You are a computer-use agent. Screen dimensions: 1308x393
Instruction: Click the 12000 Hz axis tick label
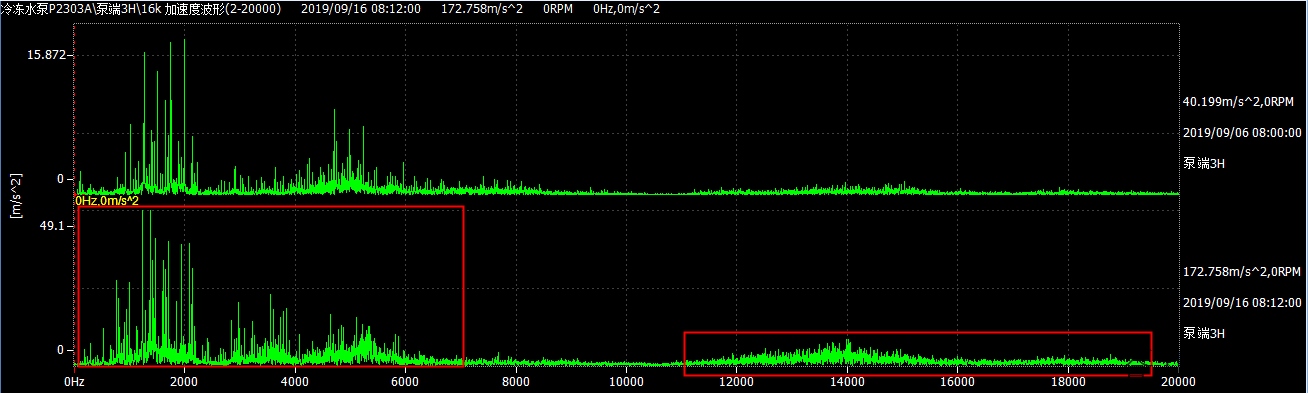[736, 382]
